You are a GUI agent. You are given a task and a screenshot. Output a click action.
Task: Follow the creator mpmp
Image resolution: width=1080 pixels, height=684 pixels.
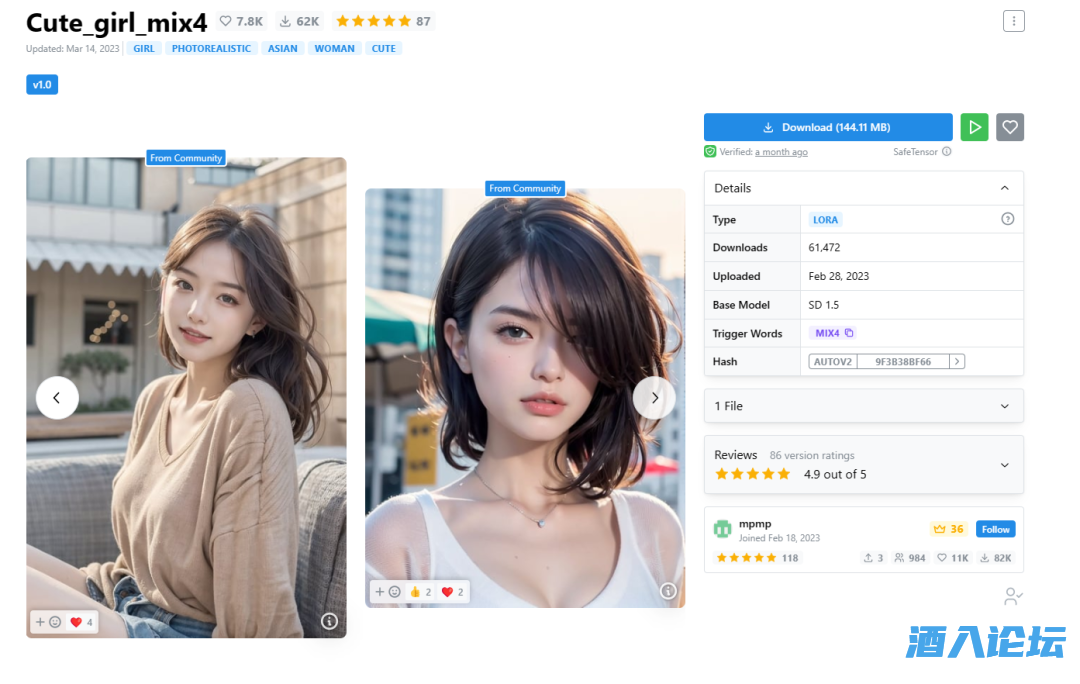point(995,529)
